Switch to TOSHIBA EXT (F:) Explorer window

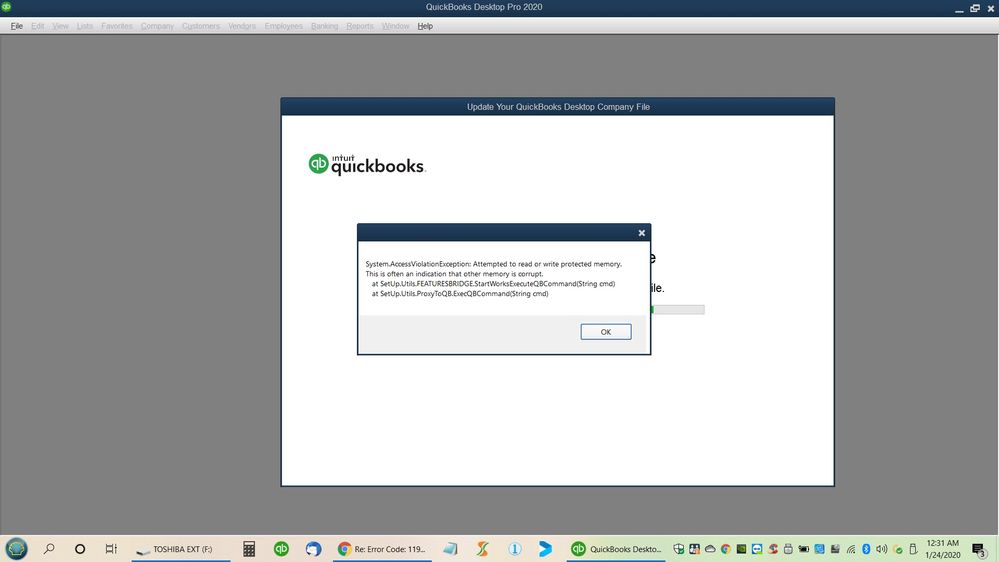click(181, 549)
